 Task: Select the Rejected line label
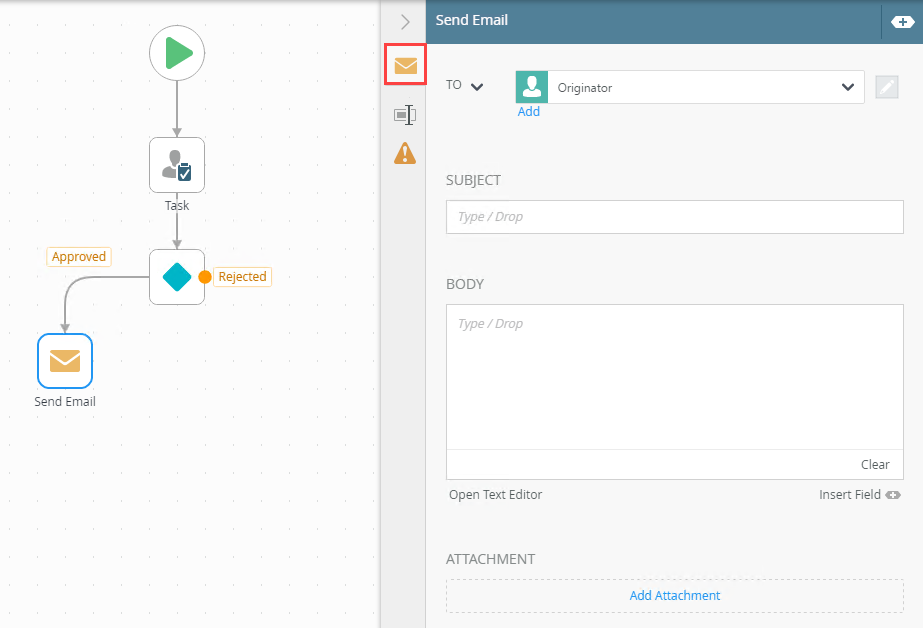[243, 277]
